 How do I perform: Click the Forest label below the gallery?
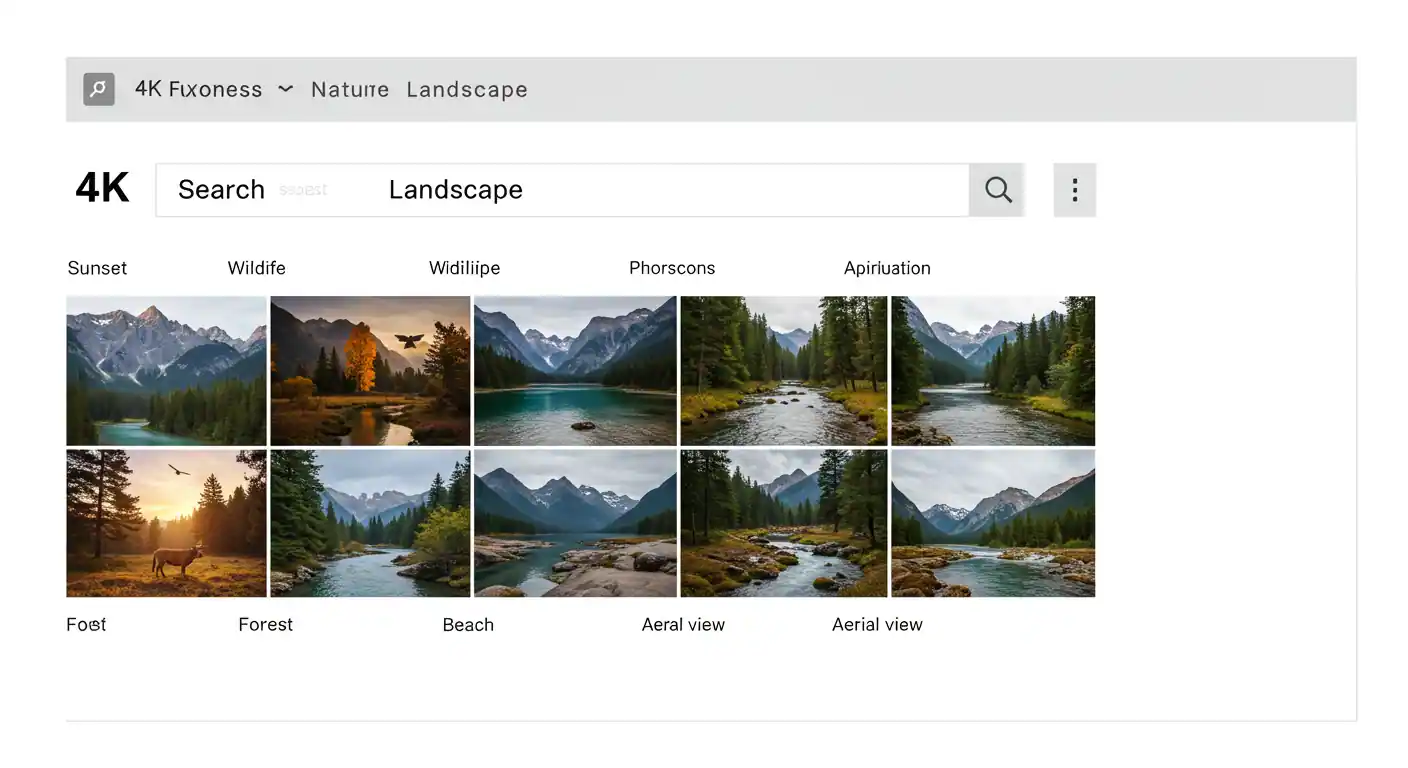point(265,624)
